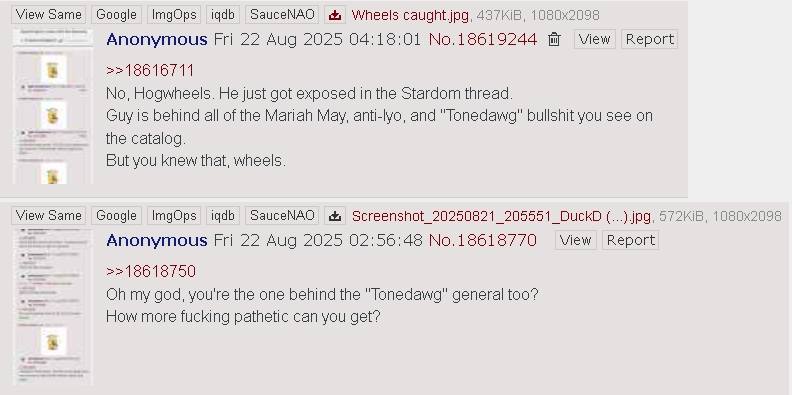Open the Wheels caught.jpg thumbnail
Screen dimensions: 792x395
pyautogui.click(x=53, y=106)
